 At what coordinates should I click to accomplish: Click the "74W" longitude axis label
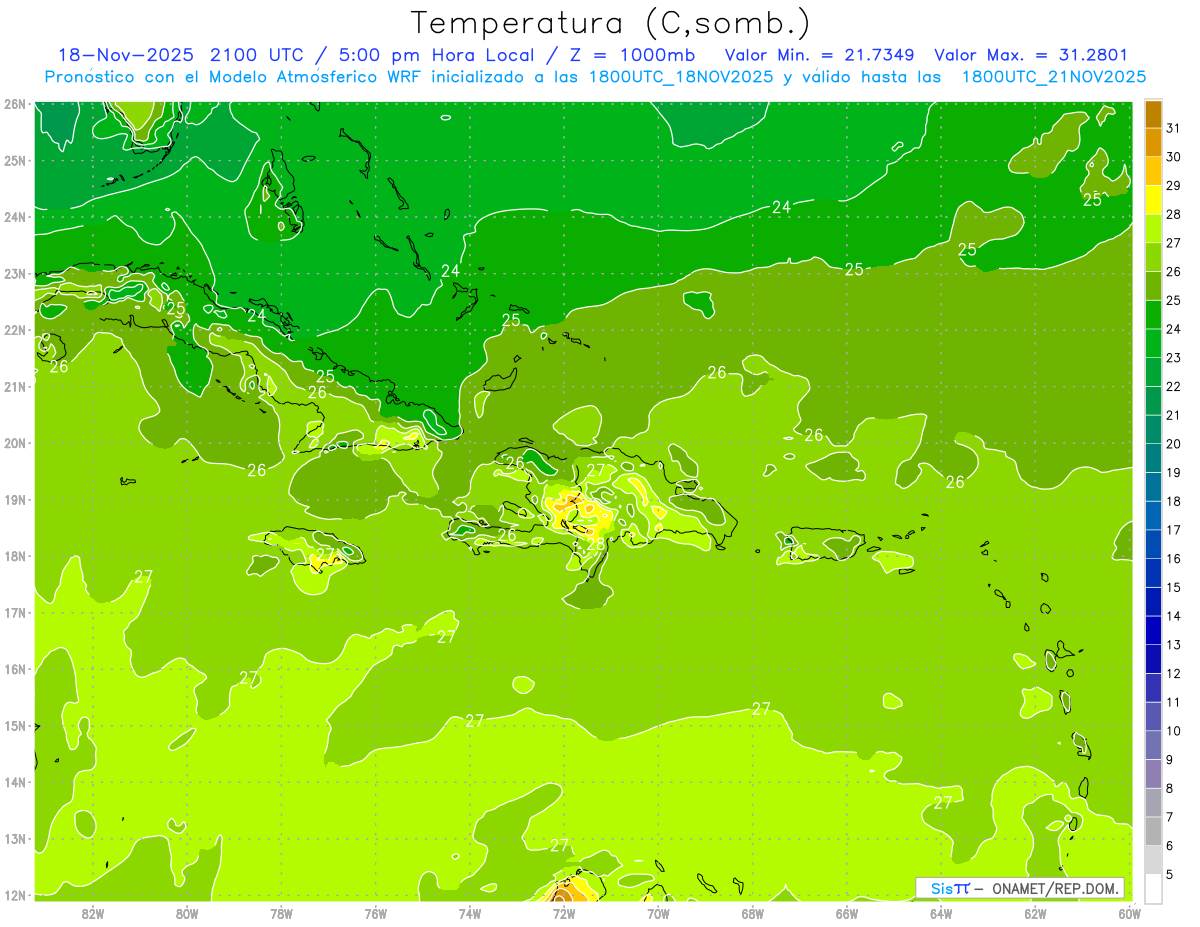click(x=469, y=912)
